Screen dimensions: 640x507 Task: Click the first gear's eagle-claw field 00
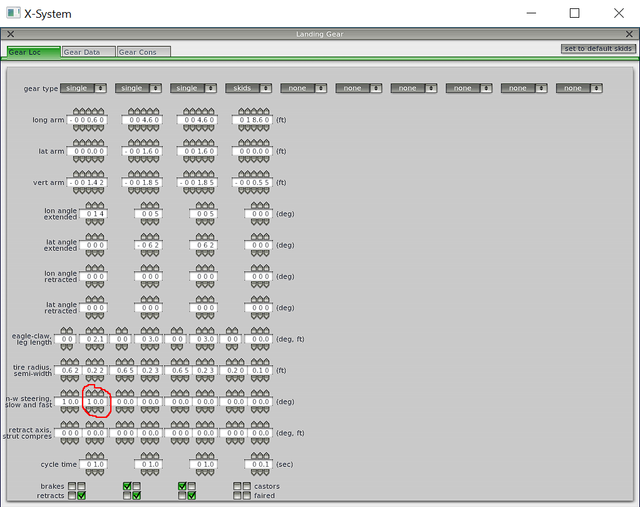point(67,339)
